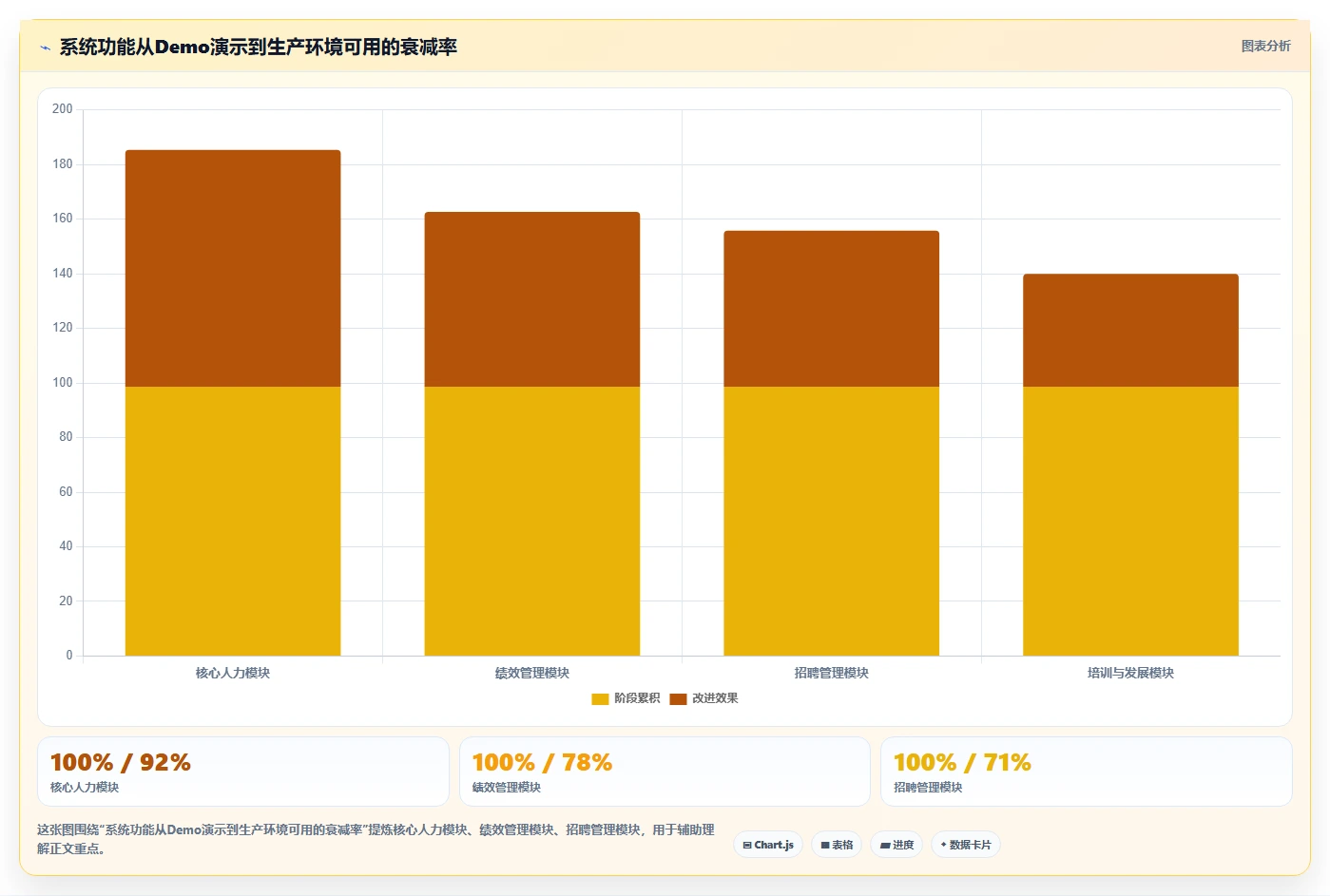Open the 100% / 71% stat card
The height and width of the screenshot is (896, 1330).
[1086, 772]
